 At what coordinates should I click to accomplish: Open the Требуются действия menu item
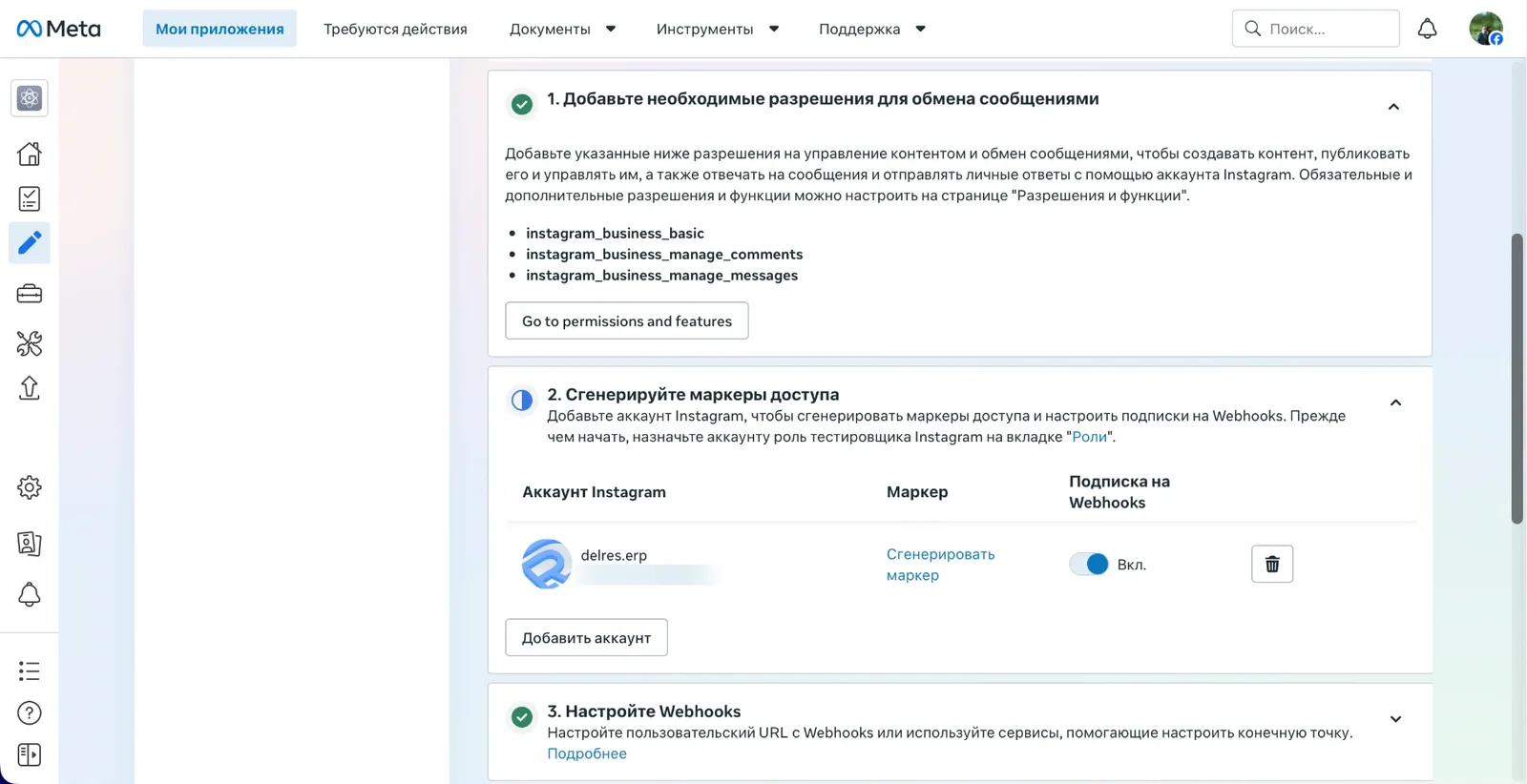[395, 29]
